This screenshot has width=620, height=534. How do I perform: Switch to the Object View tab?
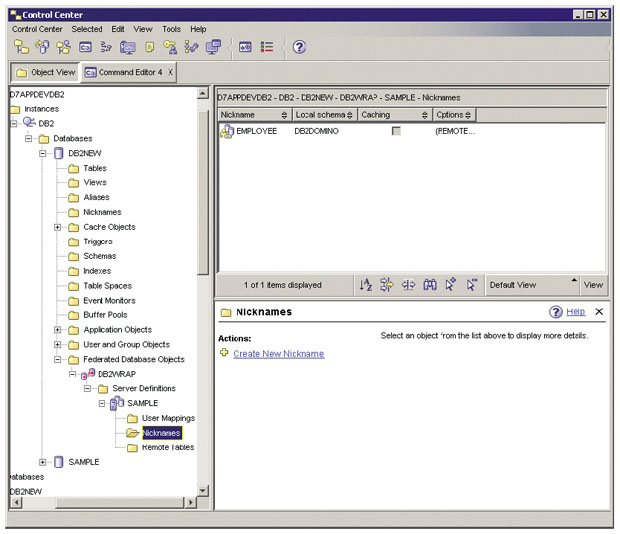[45, 72]
